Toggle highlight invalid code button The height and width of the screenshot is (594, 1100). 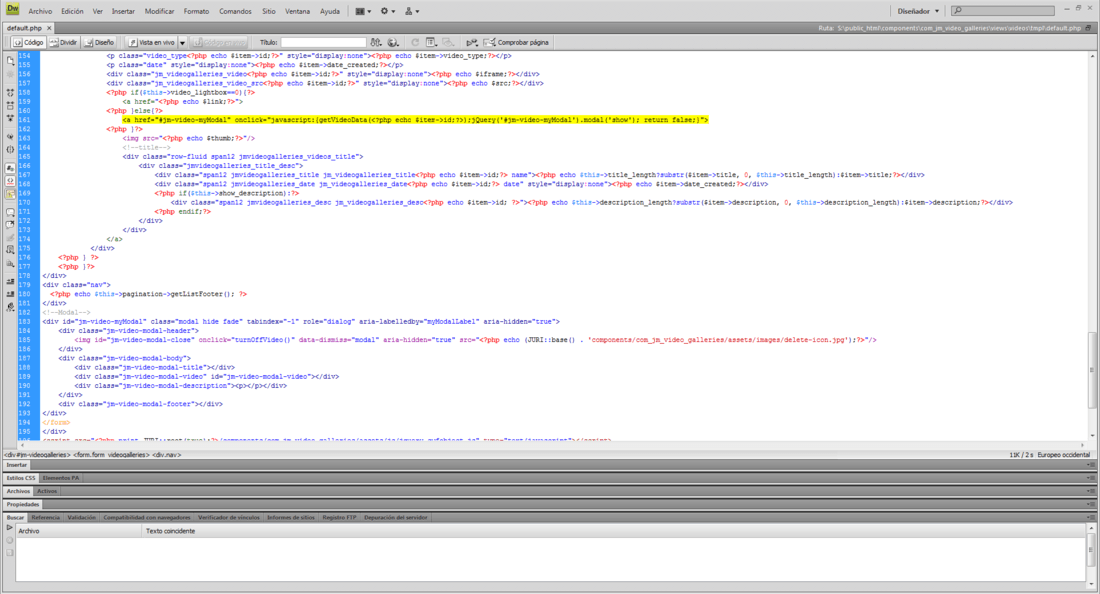coord(10,180)
